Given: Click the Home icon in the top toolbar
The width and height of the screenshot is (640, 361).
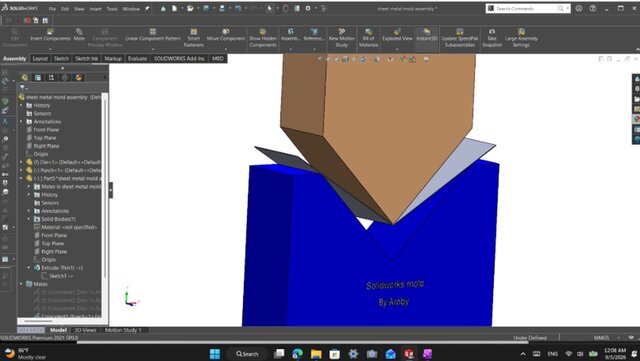Looking at the screenshot, I should coord(163,8).
